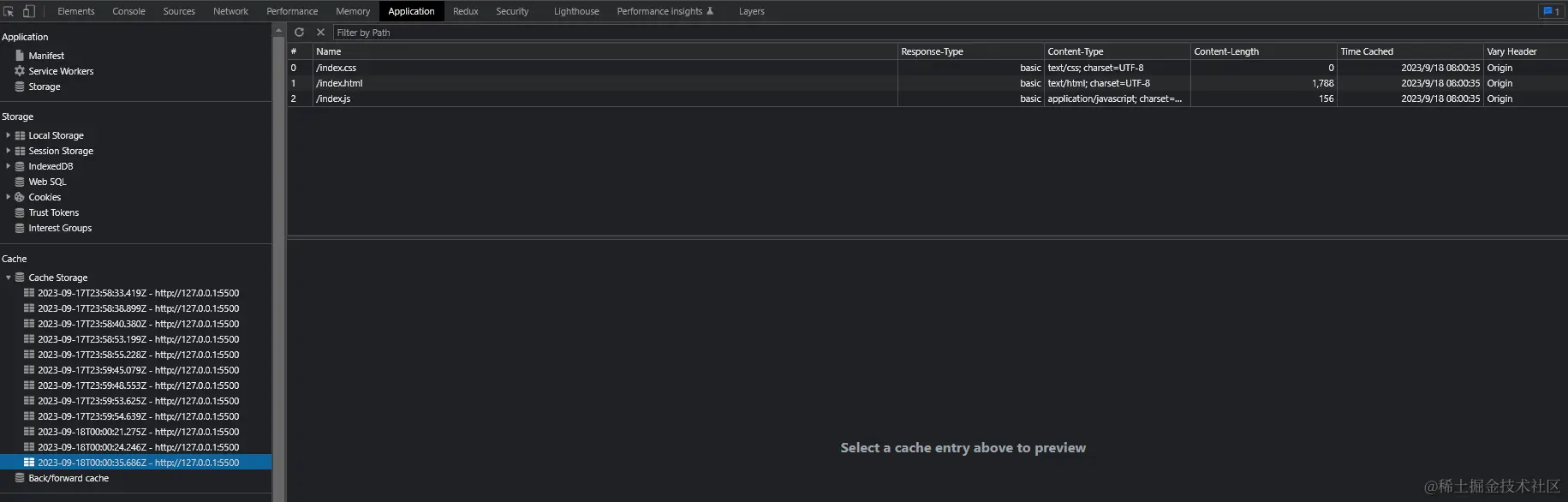Expand the Local Storage tree node
This screenshot has height=502, width=1568.
click(8, 135)
